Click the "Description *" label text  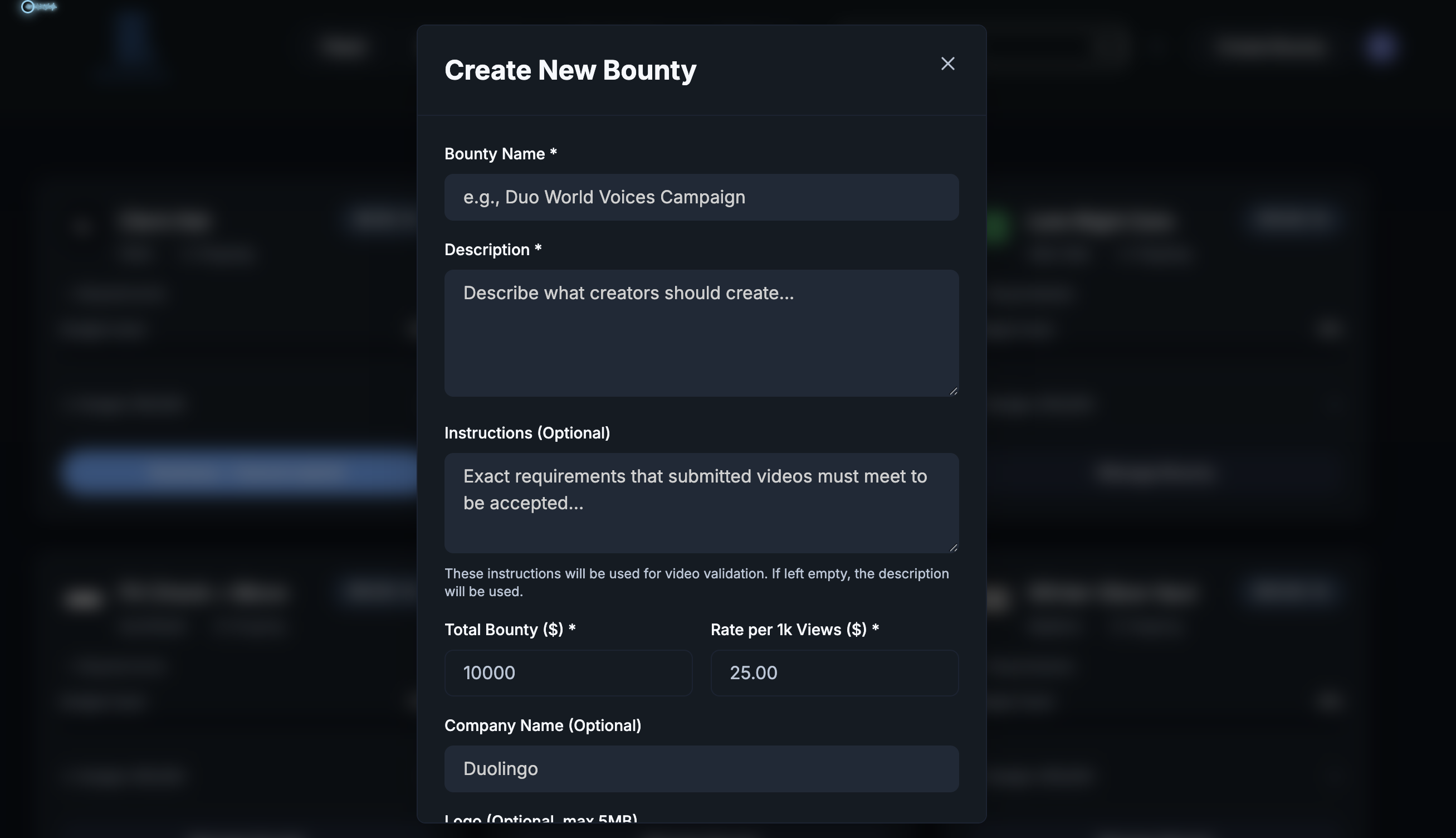coord(492,250)
